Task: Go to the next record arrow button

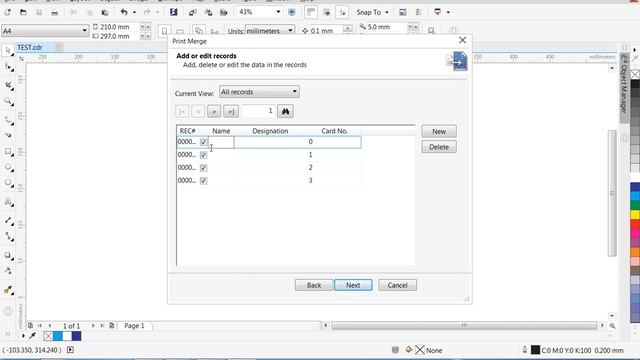Action: point(214,111)
